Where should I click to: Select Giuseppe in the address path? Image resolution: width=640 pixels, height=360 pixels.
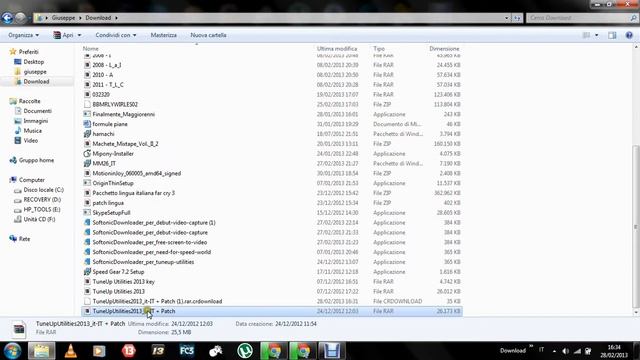coord(63,18)
